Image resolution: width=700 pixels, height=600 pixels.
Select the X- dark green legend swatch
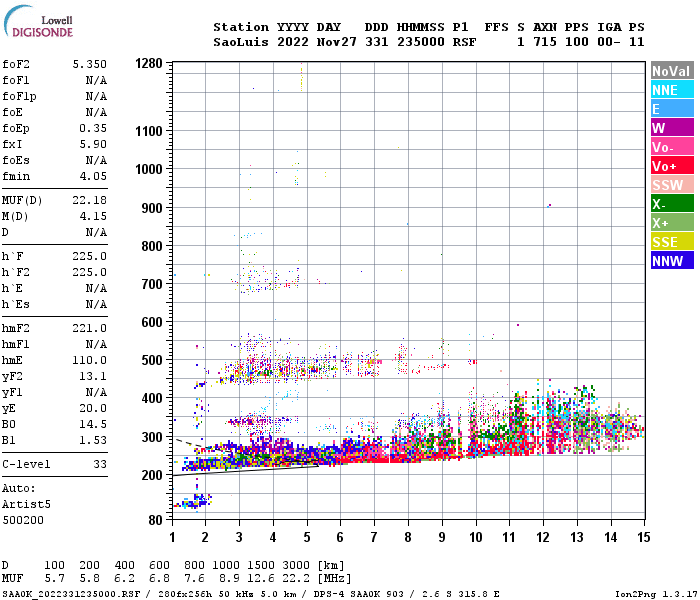pos(672,204)
